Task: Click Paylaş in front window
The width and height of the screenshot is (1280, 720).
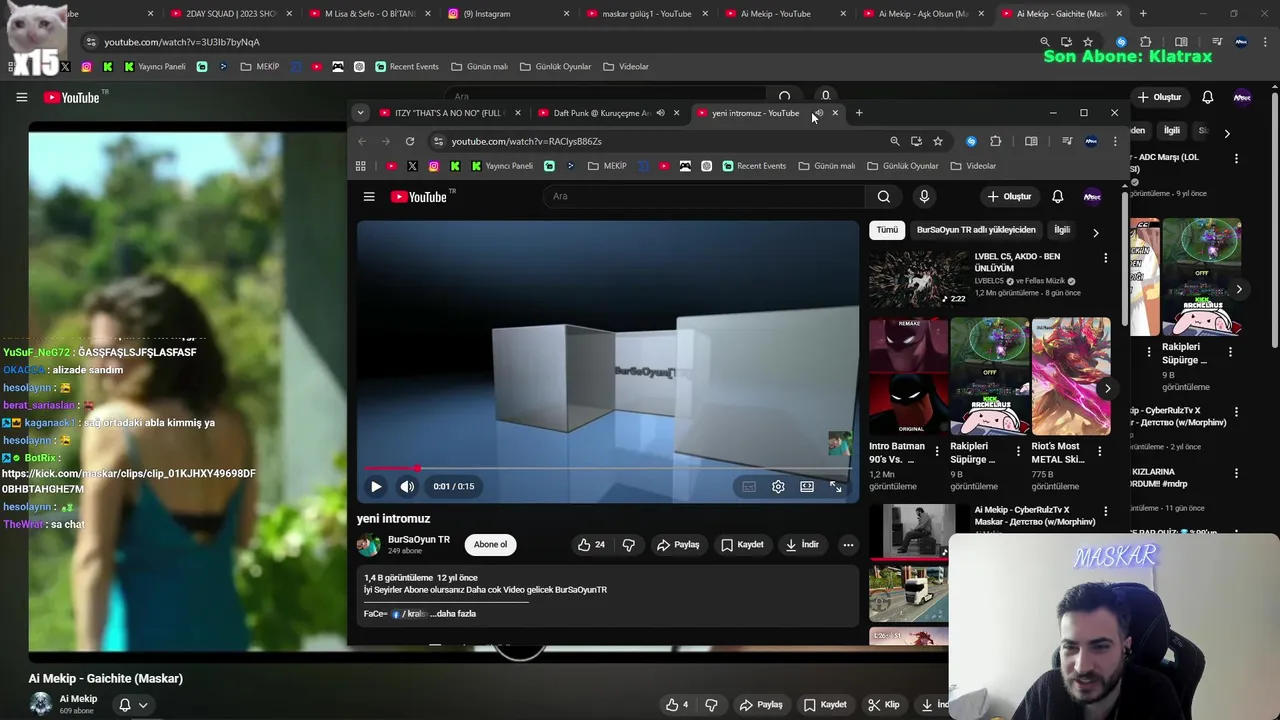Action: tap(678, 545)
